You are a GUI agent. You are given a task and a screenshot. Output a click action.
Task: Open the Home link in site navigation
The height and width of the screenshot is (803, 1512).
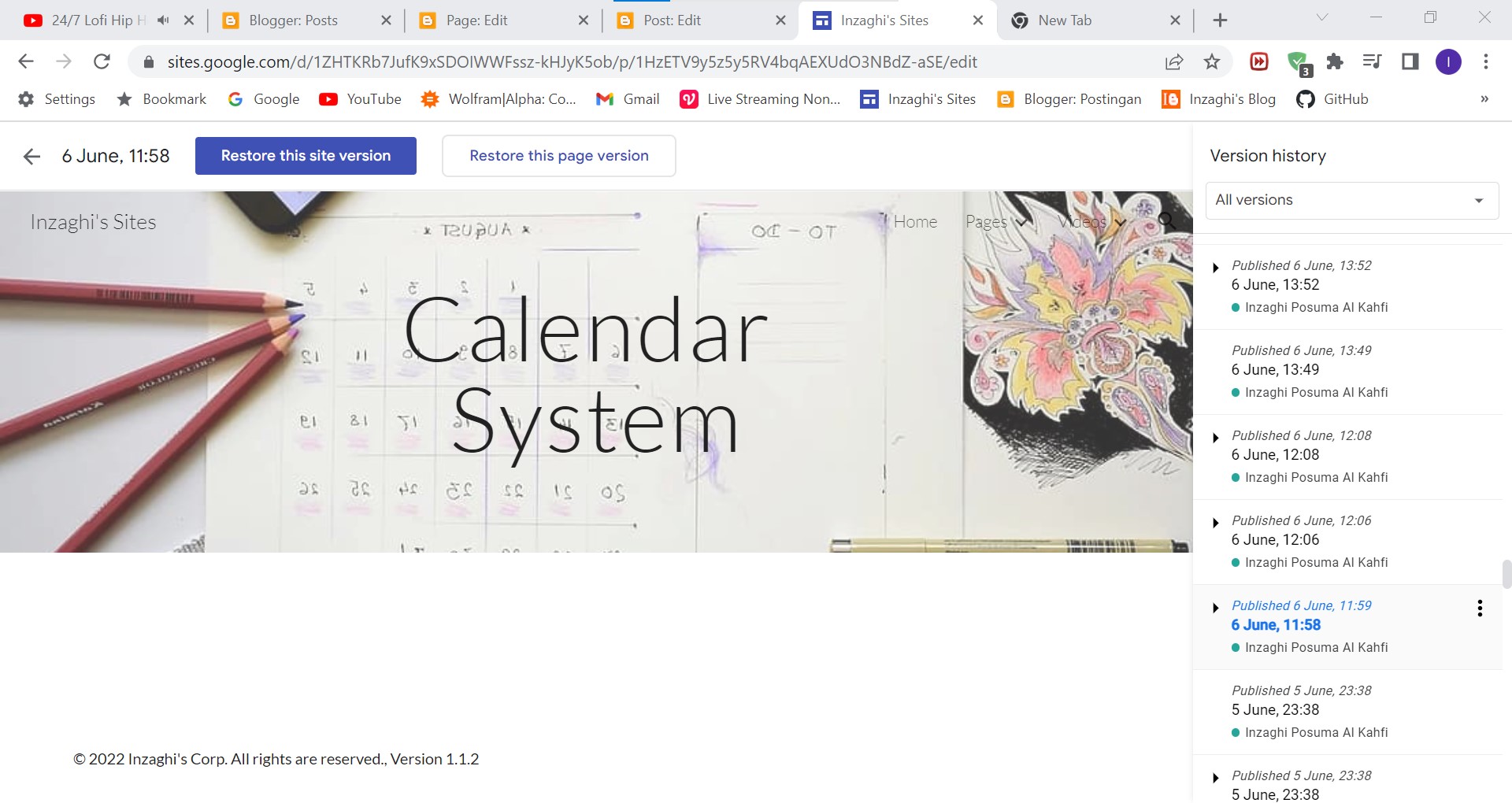tap(915, 222)
